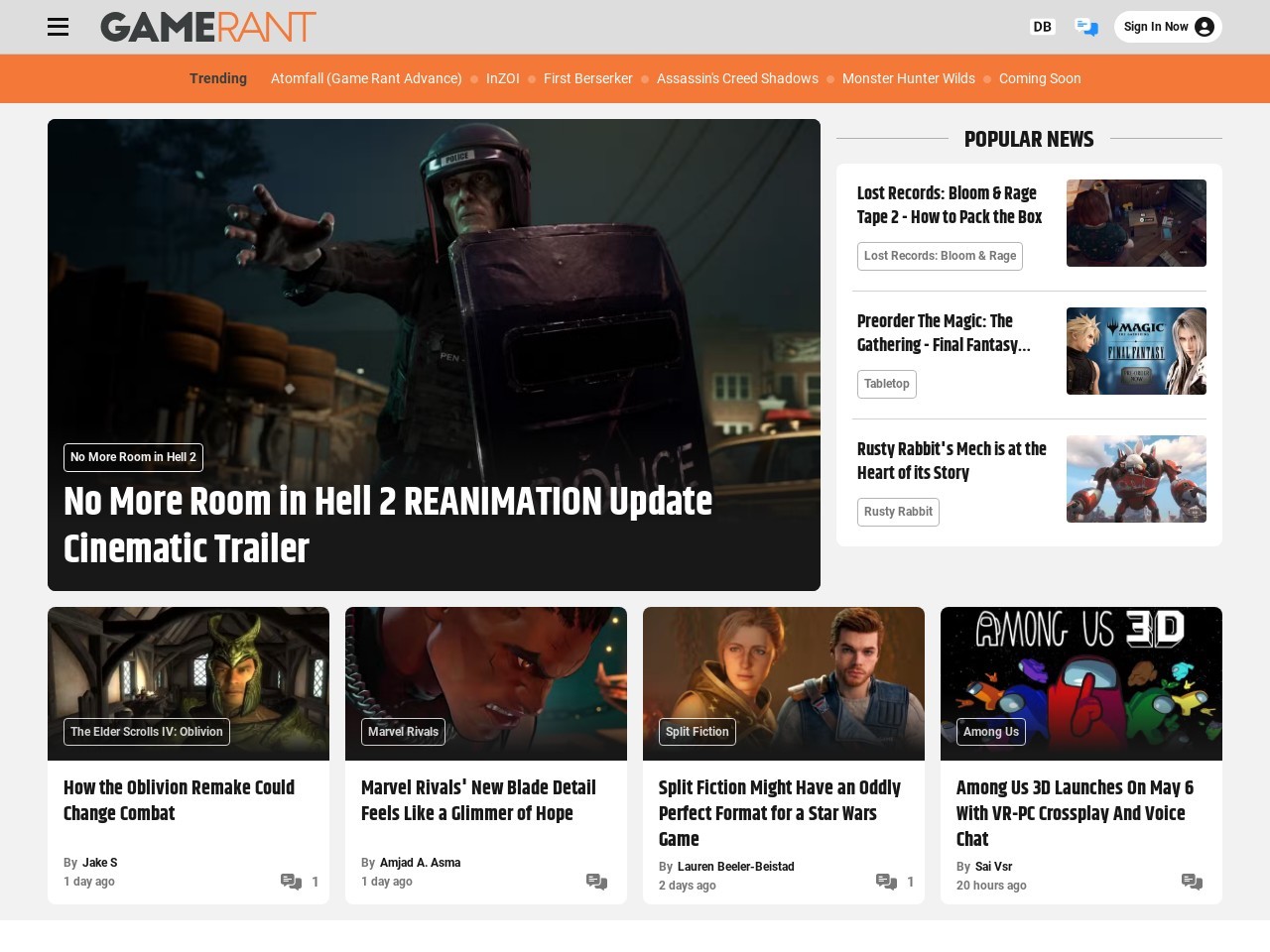1270x952 pixels.
Task: Open Lost Records Tape 2 article headline
Action: [950, 205]
